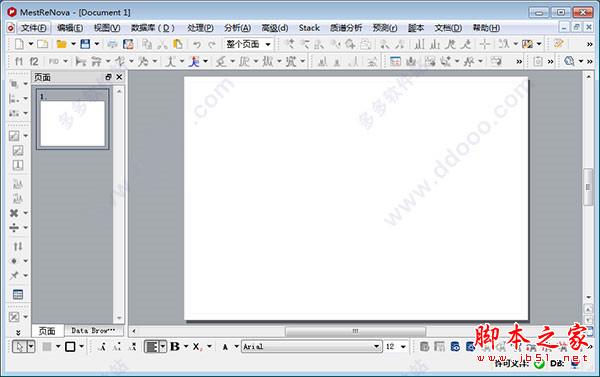Click the paste clipboard icon
The image size is (600, 377).
tap(178, 44)
